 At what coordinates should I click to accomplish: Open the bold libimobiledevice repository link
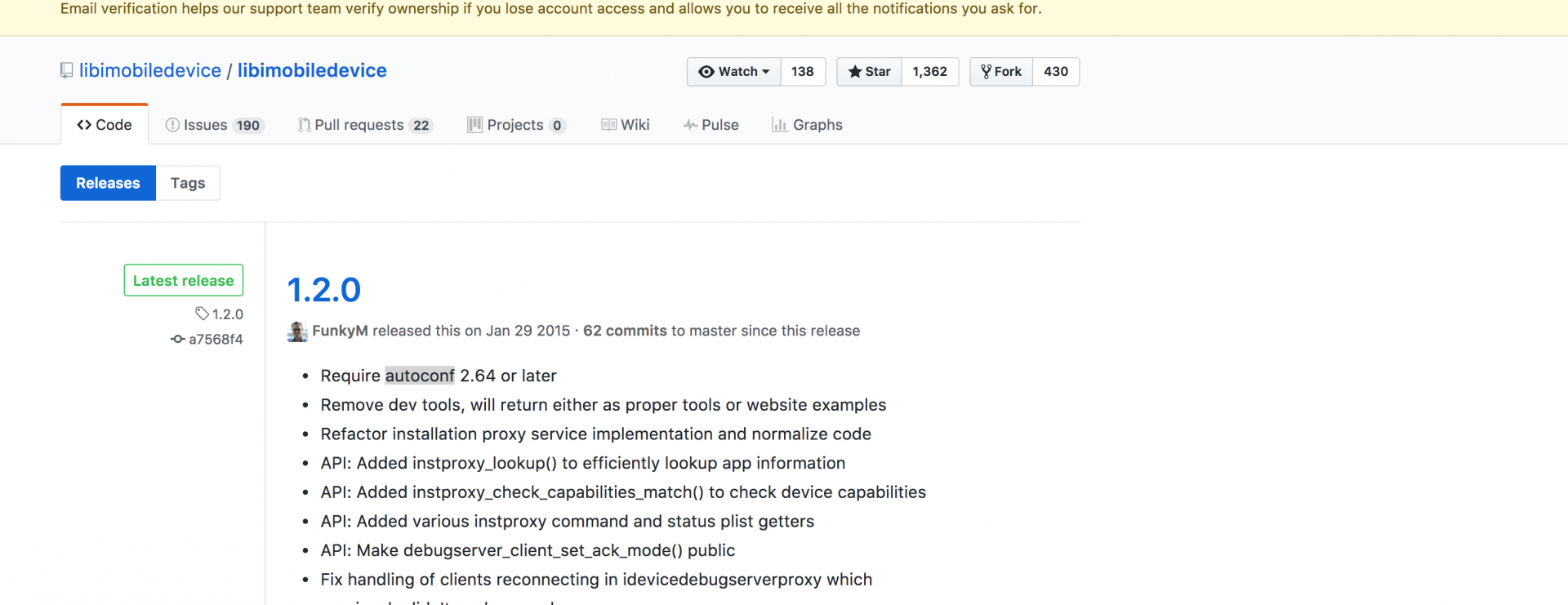coord(312,70)
